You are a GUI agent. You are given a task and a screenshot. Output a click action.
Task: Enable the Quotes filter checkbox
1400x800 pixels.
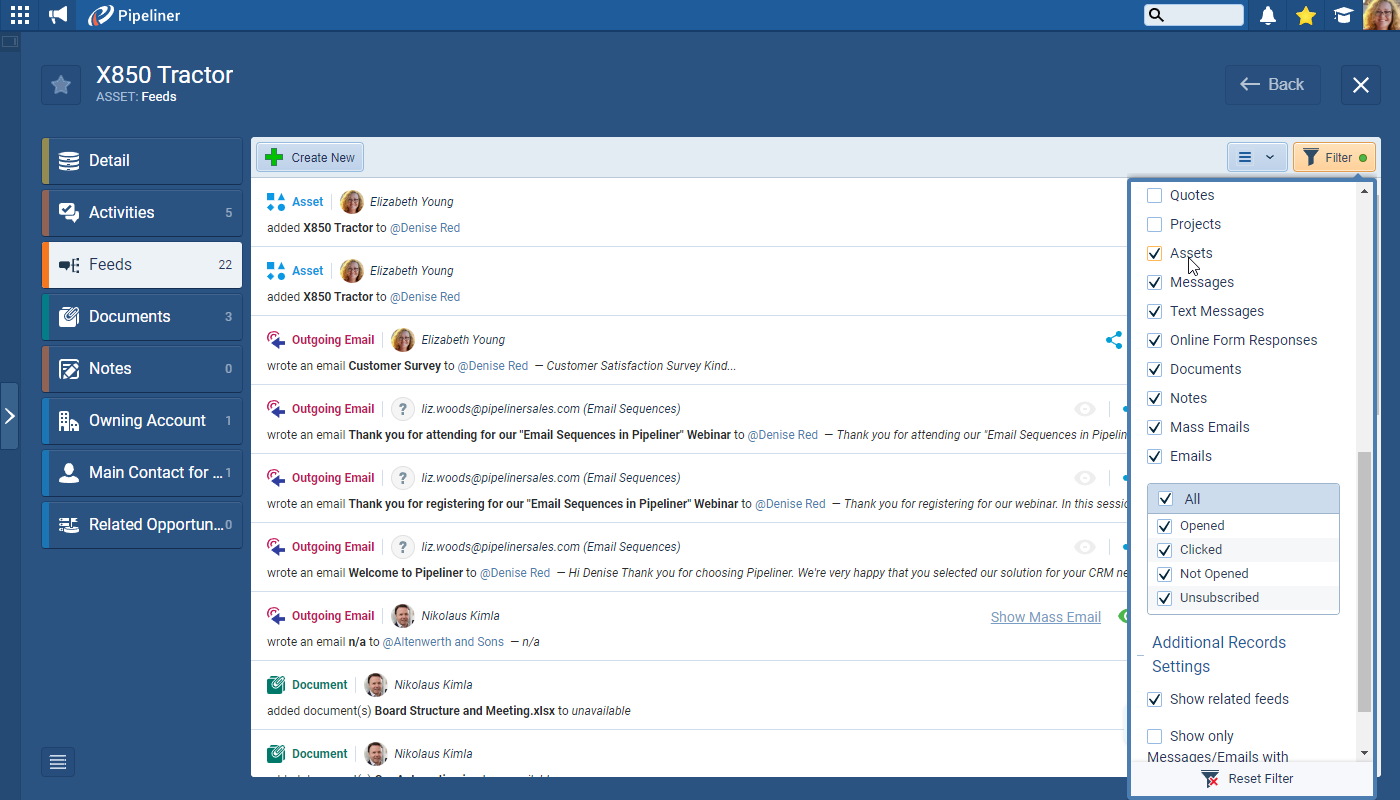point(1154,196)
